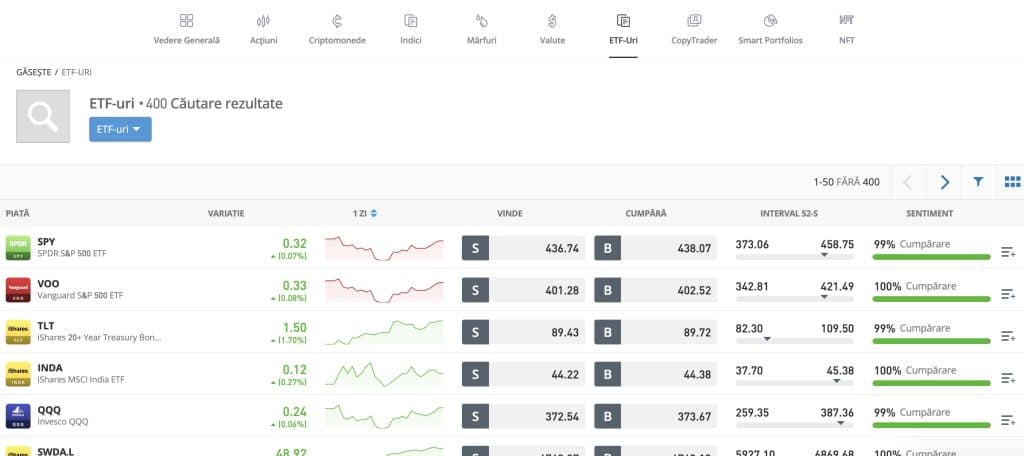Expand the blue ETF-uri dropdown
The height and width of the screenshot is (456, 1024).
point(120,129)
